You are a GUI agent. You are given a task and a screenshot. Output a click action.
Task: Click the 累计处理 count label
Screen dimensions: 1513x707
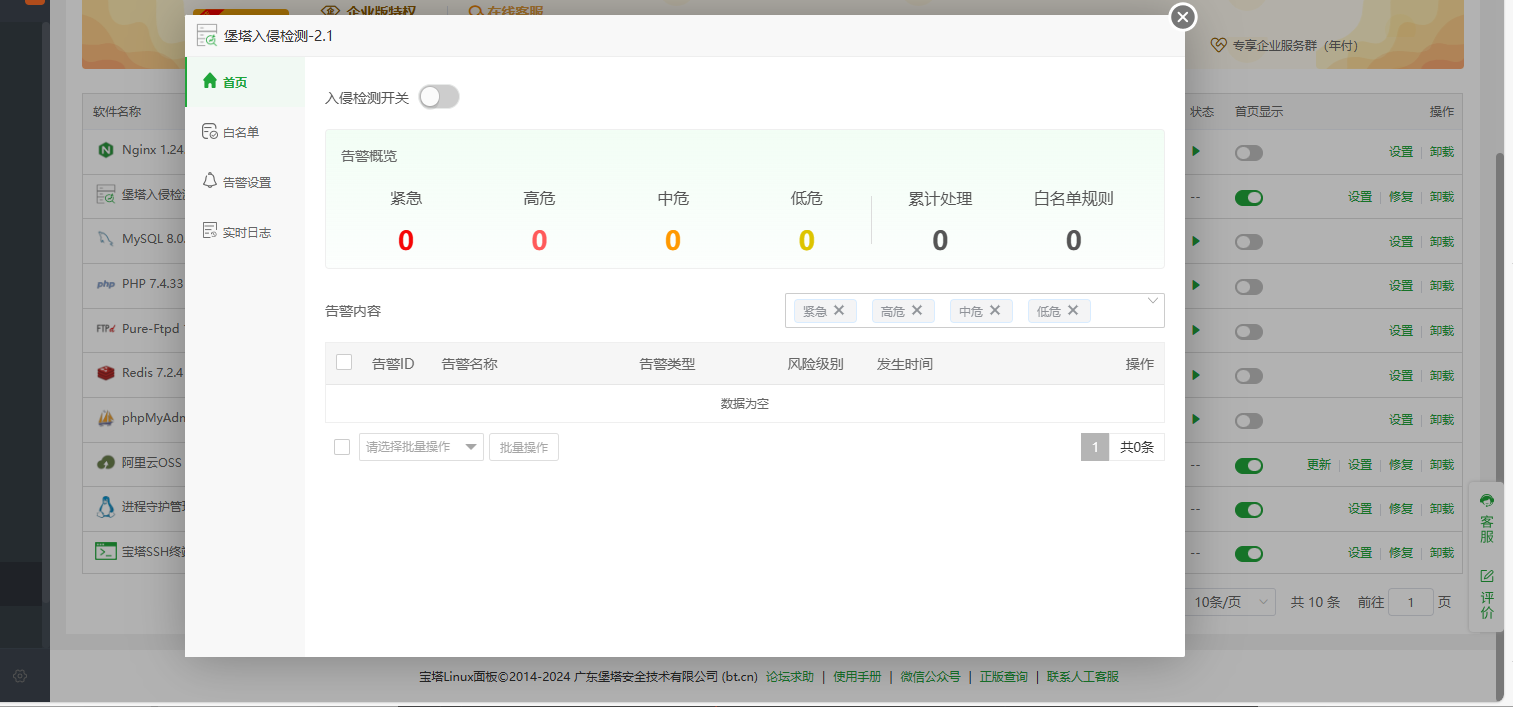tap(940, 198)
